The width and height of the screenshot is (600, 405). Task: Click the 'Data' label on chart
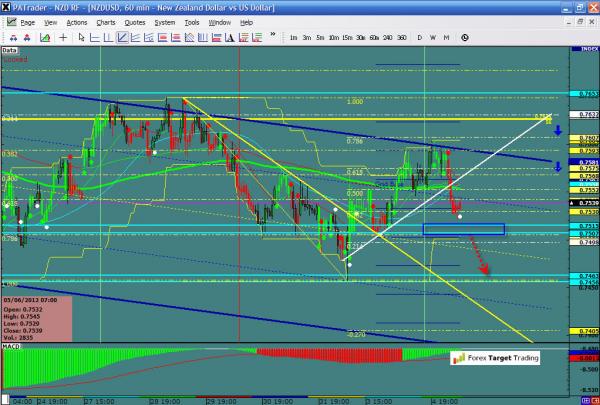pos(10,50)
